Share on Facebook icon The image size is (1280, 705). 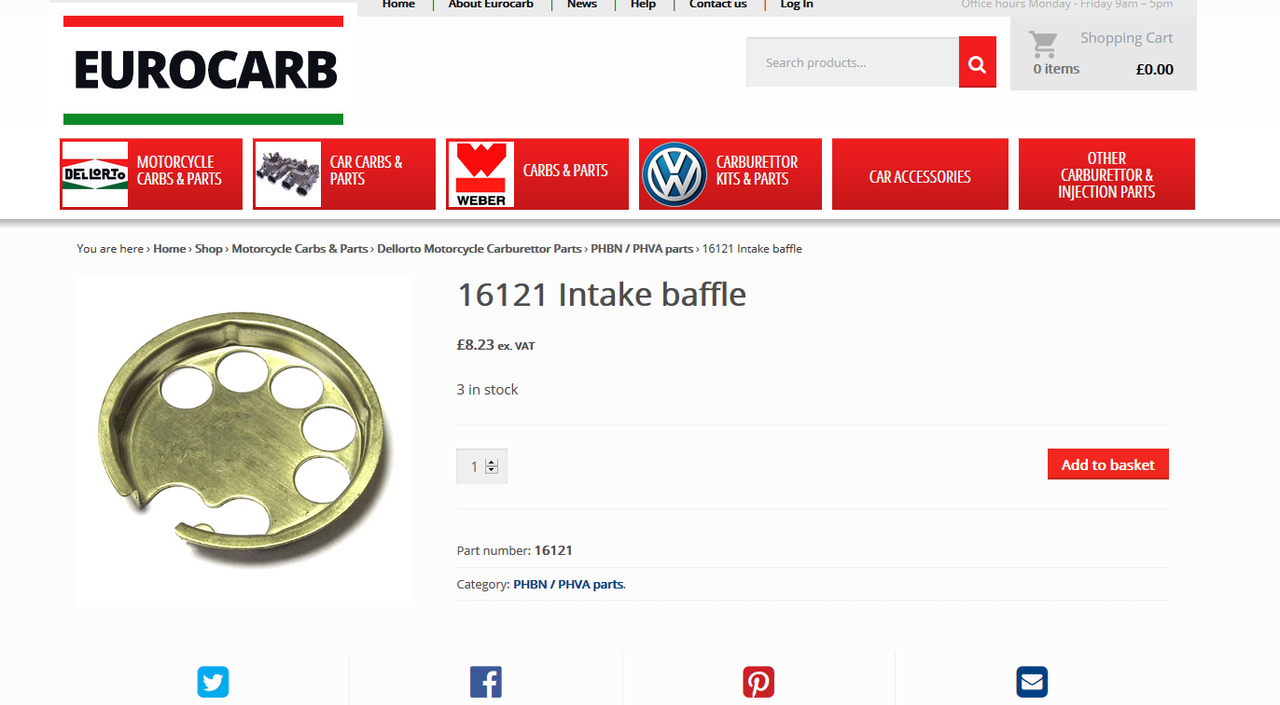pos(486,682)
